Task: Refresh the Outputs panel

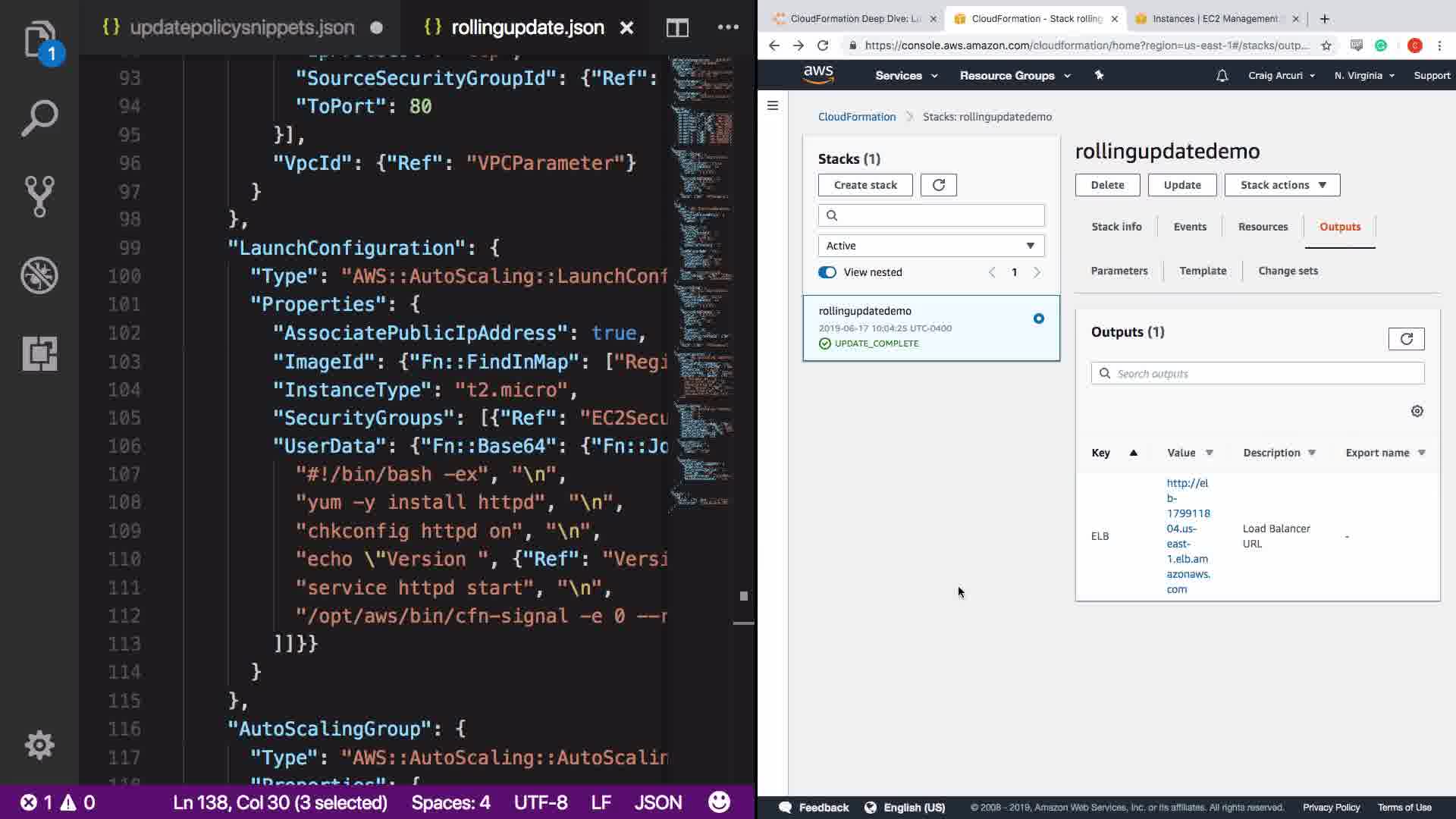Action: [x=1406, y=339]
